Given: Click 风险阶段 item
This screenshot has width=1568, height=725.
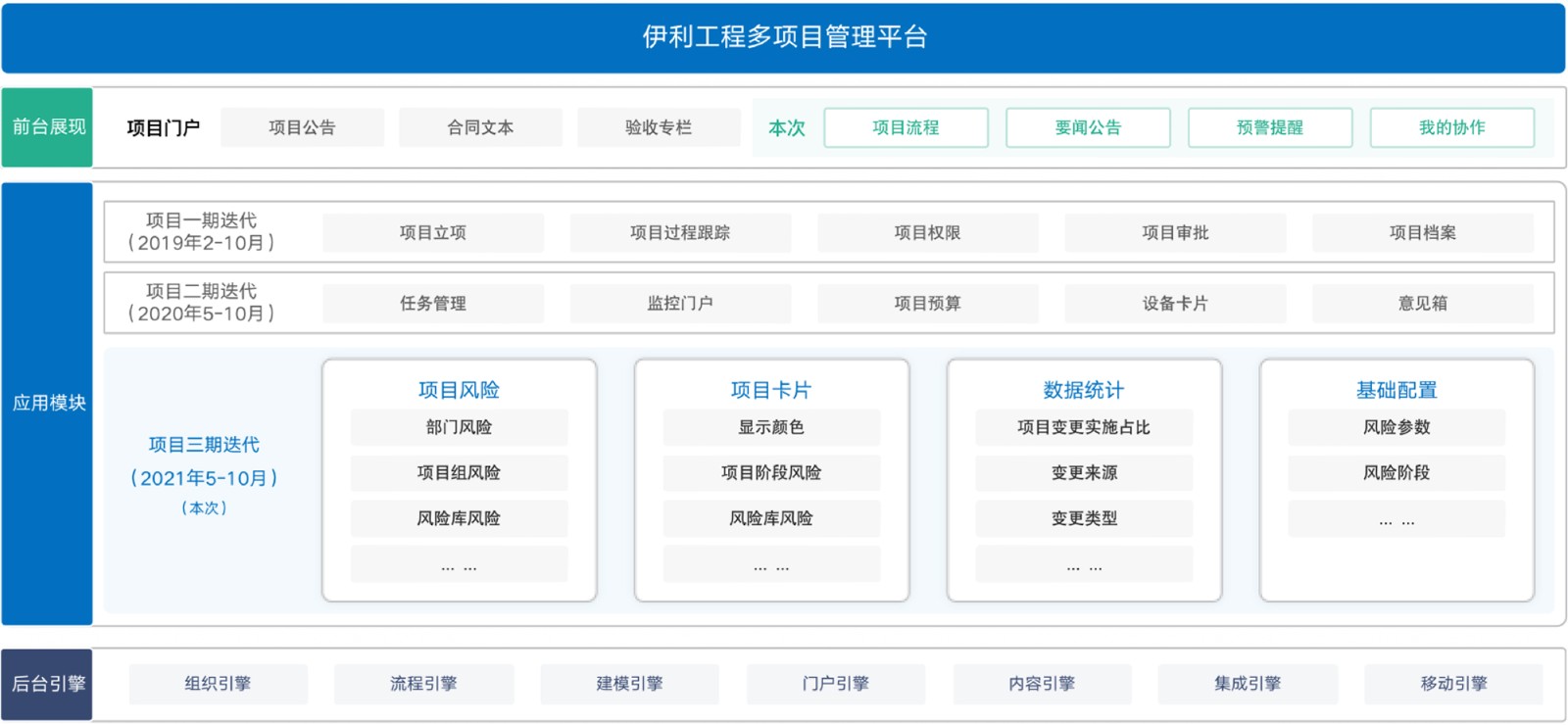Looking at the screenshot, I should tap(1396, 473).
